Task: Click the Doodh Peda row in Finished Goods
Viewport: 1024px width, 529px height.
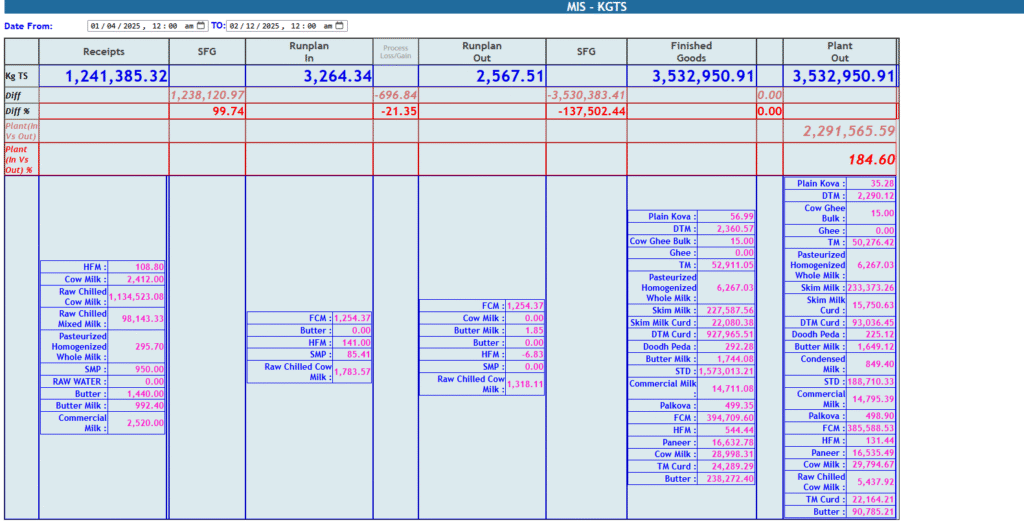Action: coord(691,346)
